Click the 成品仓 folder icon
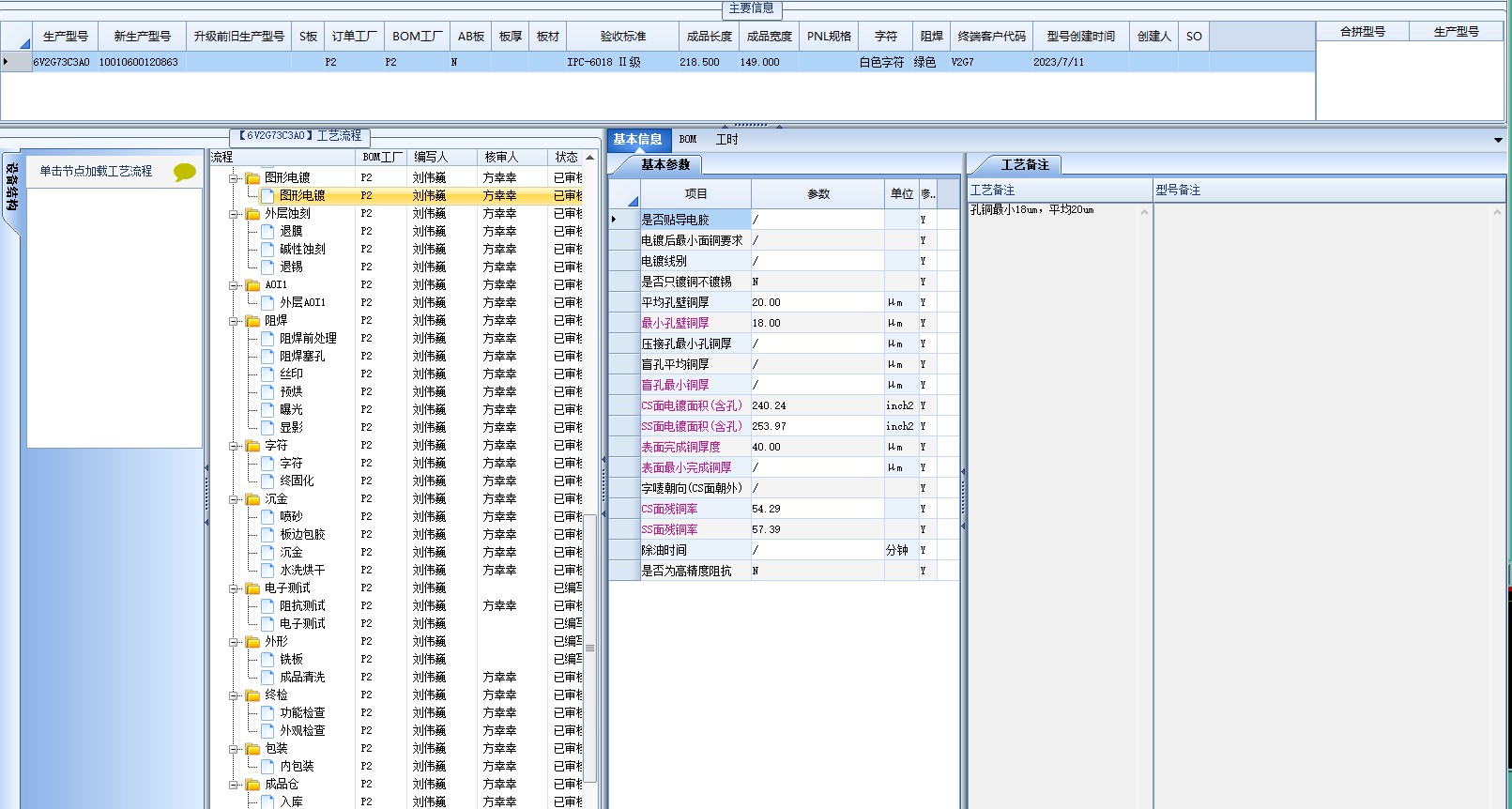This screenshot has height=809, width=1512. point(252,785)
